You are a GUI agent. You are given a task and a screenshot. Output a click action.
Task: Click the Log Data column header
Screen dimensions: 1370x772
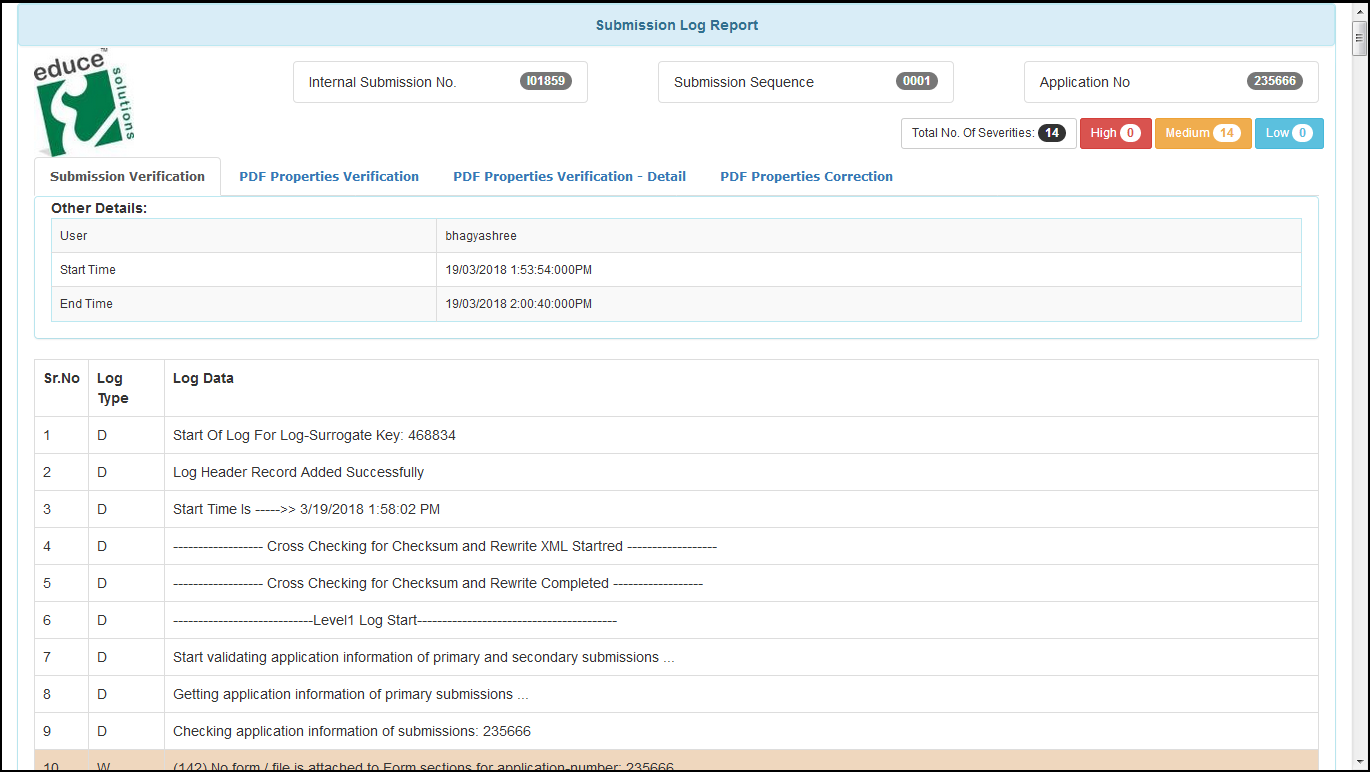(203, 379)
